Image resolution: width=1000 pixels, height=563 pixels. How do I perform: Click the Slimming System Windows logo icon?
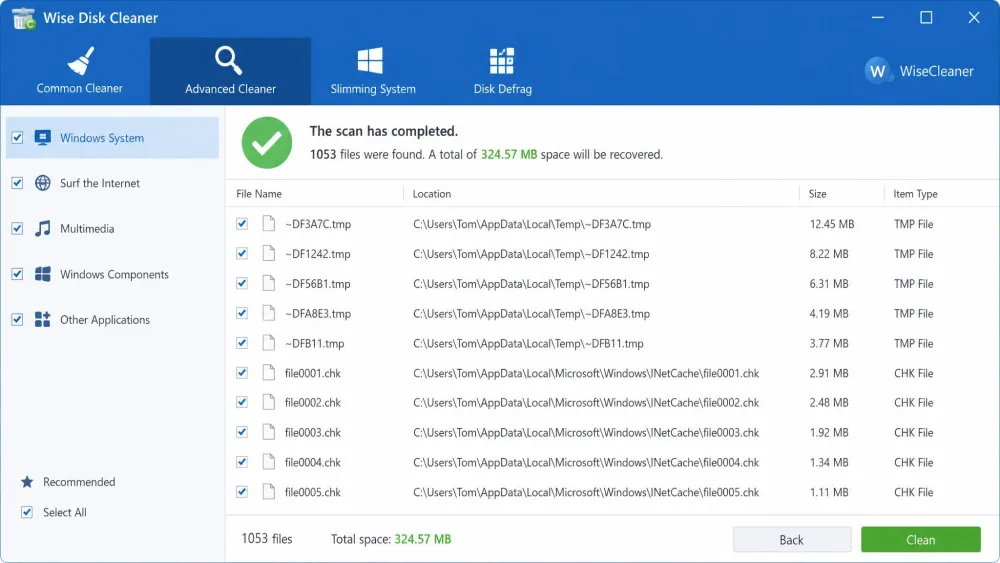point(370,61)
